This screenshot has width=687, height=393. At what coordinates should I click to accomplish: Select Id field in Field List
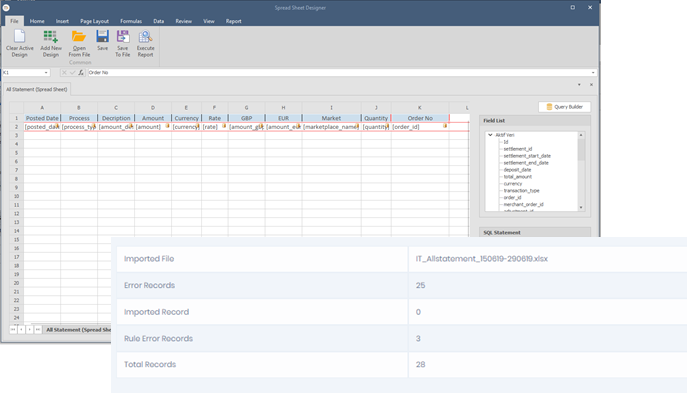[x=506, y=142]
